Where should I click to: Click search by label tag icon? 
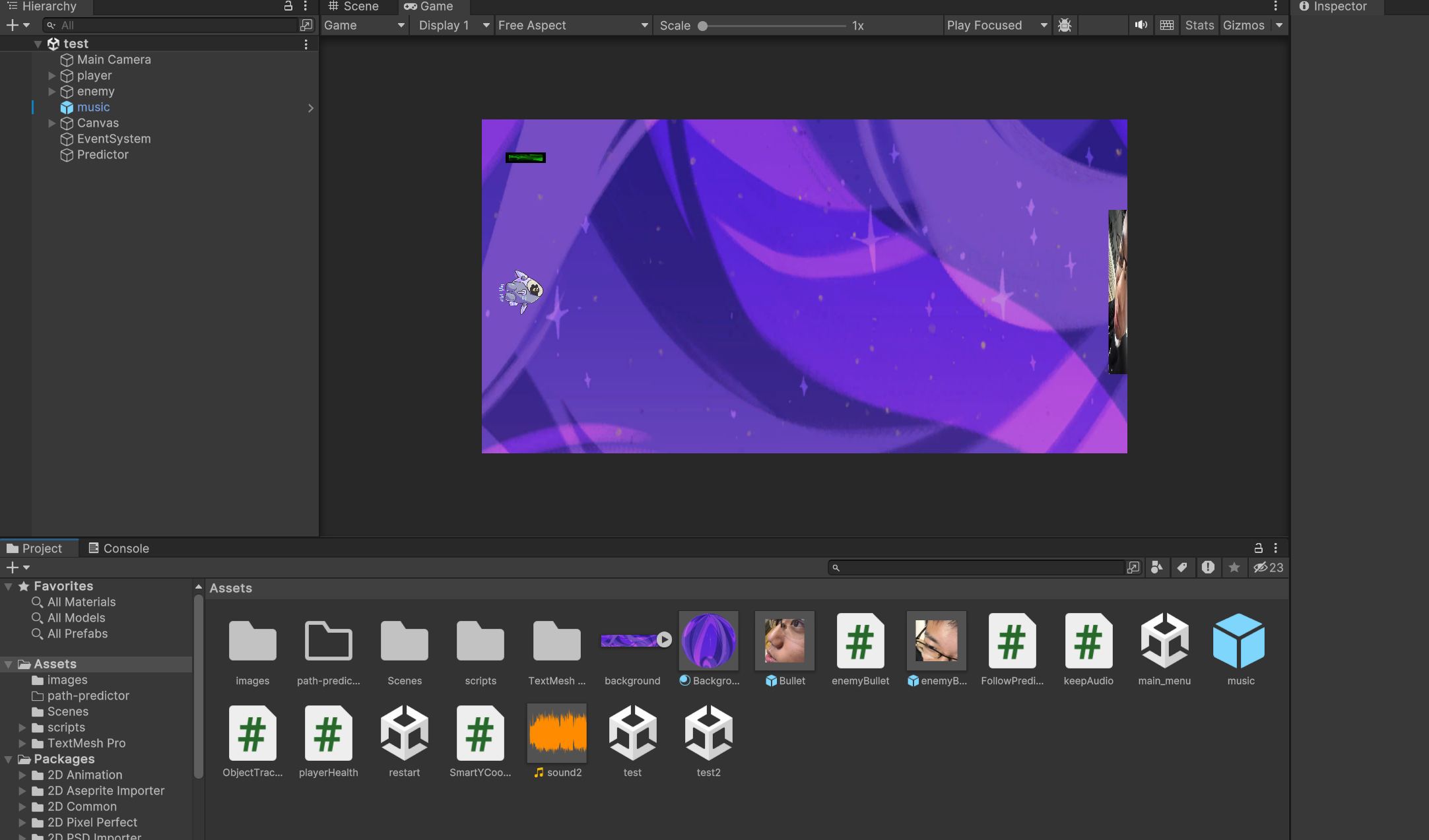1182,567
